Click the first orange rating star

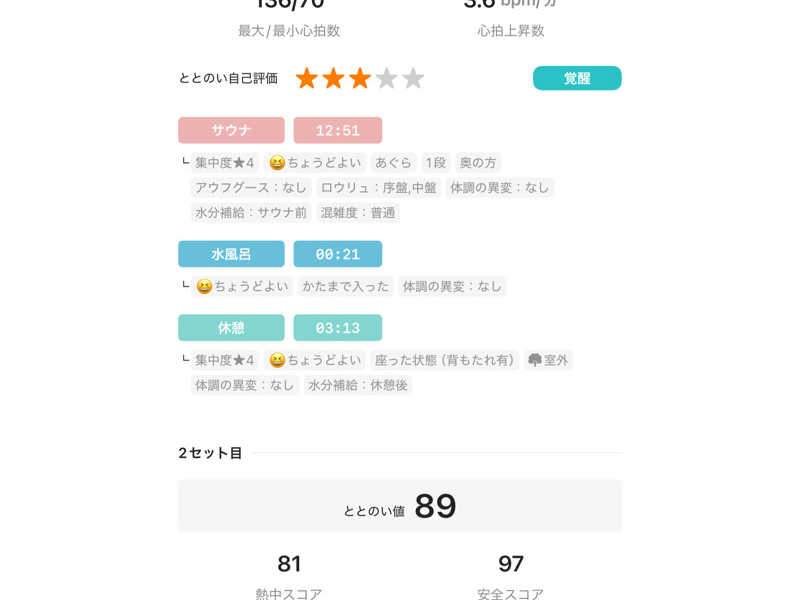point(306,78)
